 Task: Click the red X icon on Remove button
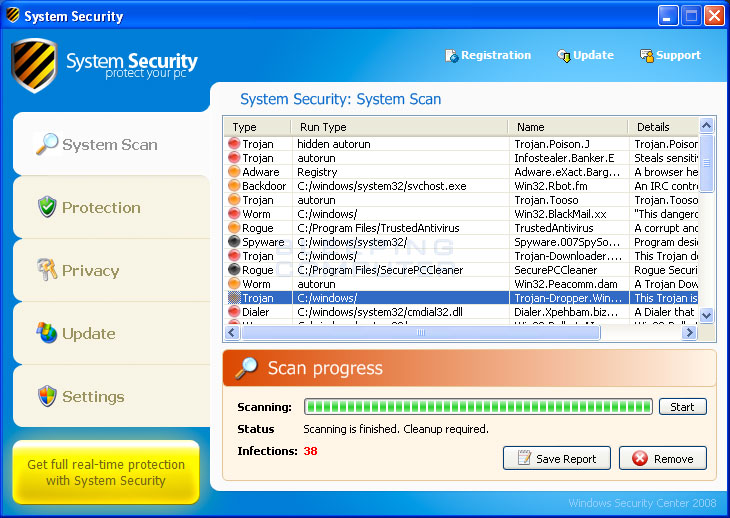640,458
